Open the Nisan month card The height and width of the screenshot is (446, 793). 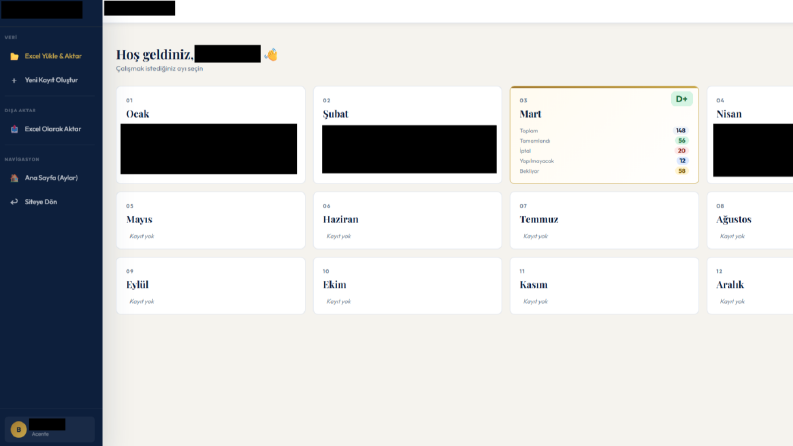pyautogui.click(x=750, y=135)
